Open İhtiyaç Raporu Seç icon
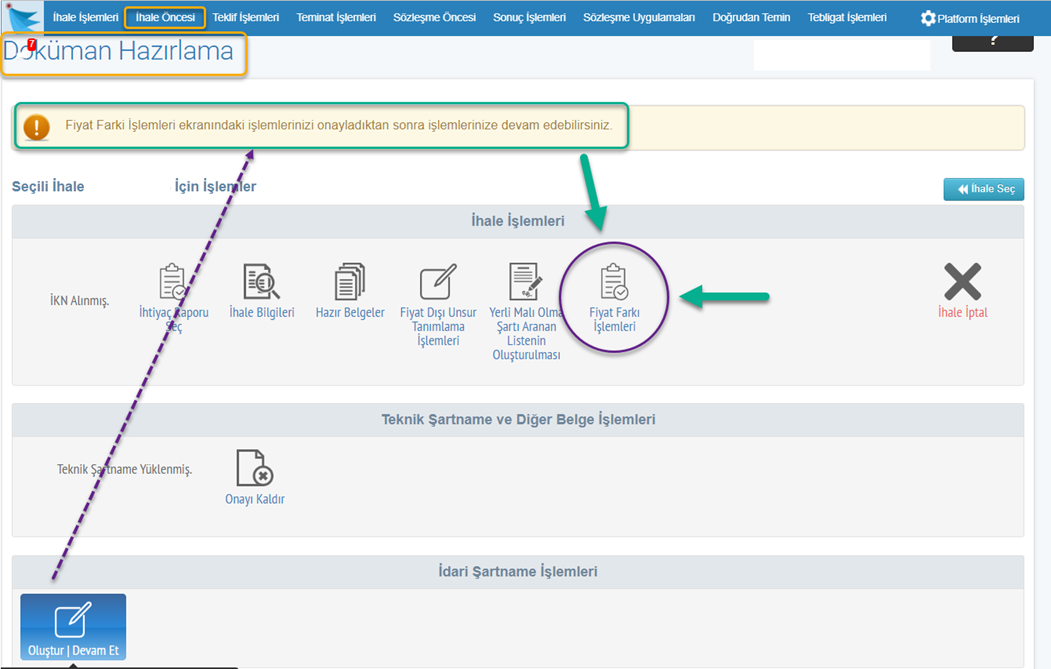Image resolution: width=1051 pixels, height=669 pixels. click(x=173, y=283)
